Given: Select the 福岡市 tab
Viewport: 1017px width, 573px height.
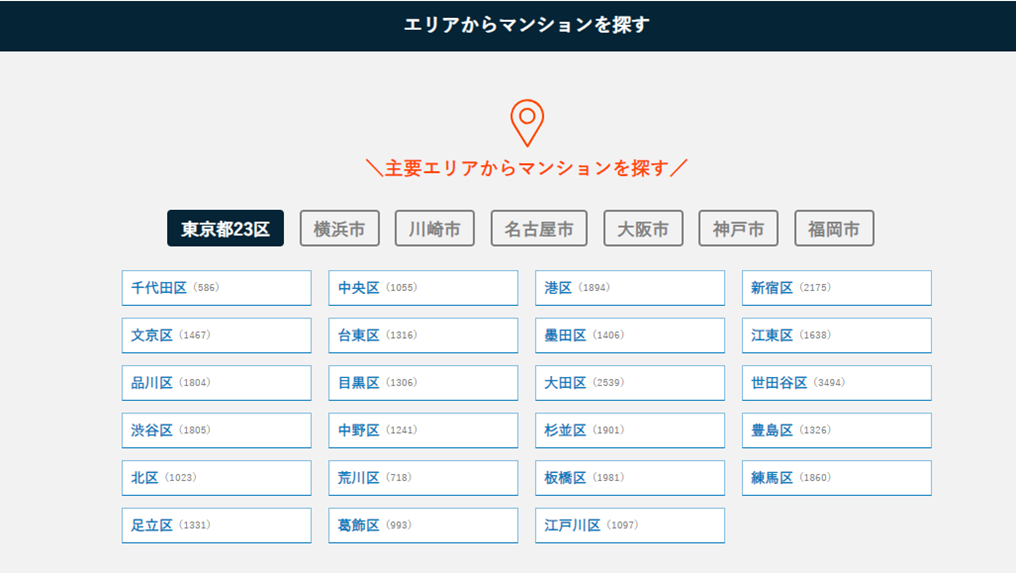Looking at the screenshot, I should click(x=834, y=228).
